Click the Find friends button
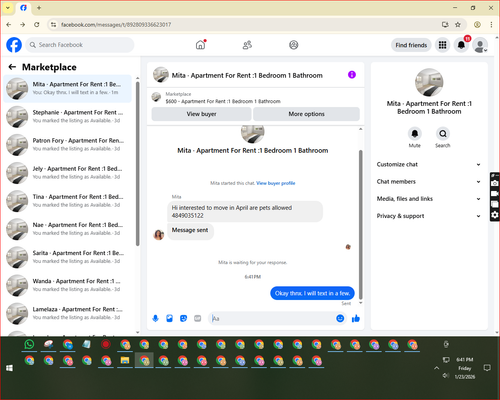The height and width of the screenshot is (400, 500). (x=411, y=45)
